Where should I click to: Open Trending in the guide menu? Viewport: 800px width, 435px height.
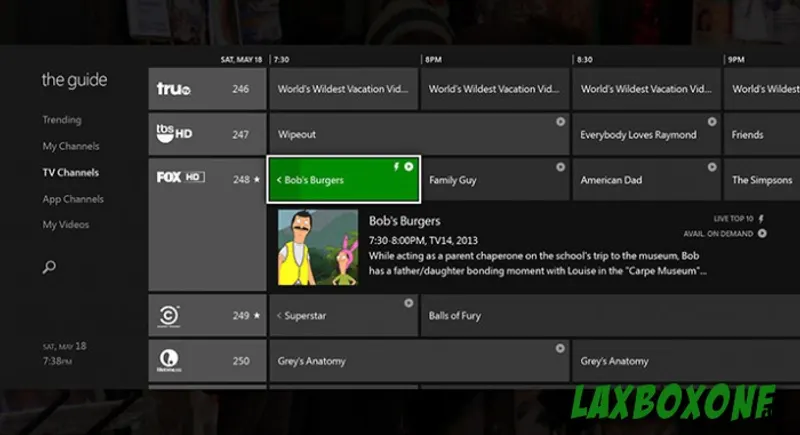point(62,120)
